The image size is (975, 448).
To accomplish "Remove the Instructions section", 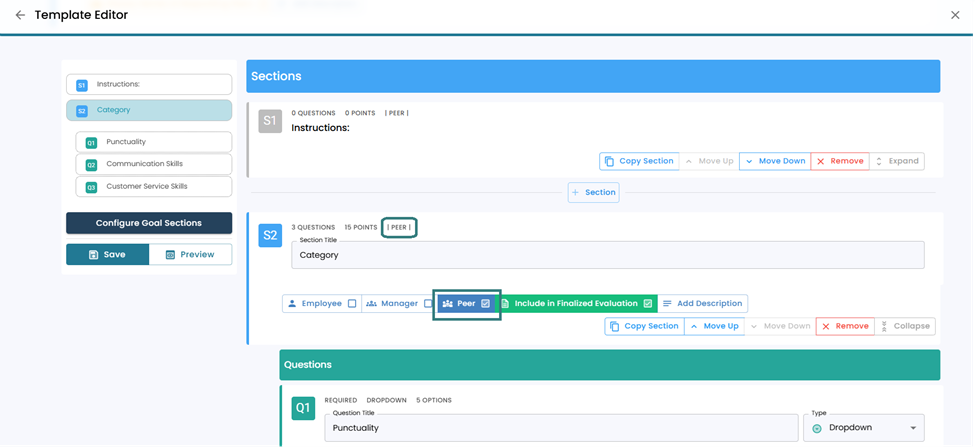I will [x=840, y=161].
